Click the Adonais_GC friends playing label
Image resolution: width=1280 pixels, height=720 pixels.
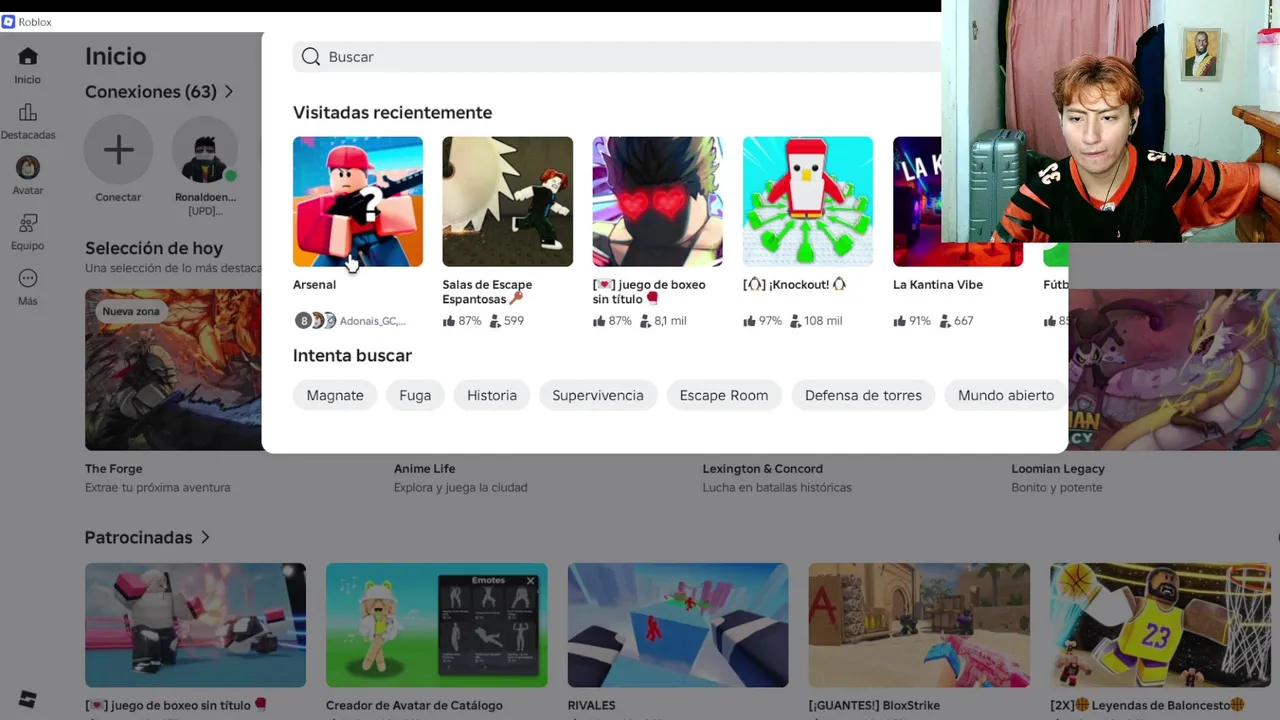pyautogui.click(x=372, y=321)
